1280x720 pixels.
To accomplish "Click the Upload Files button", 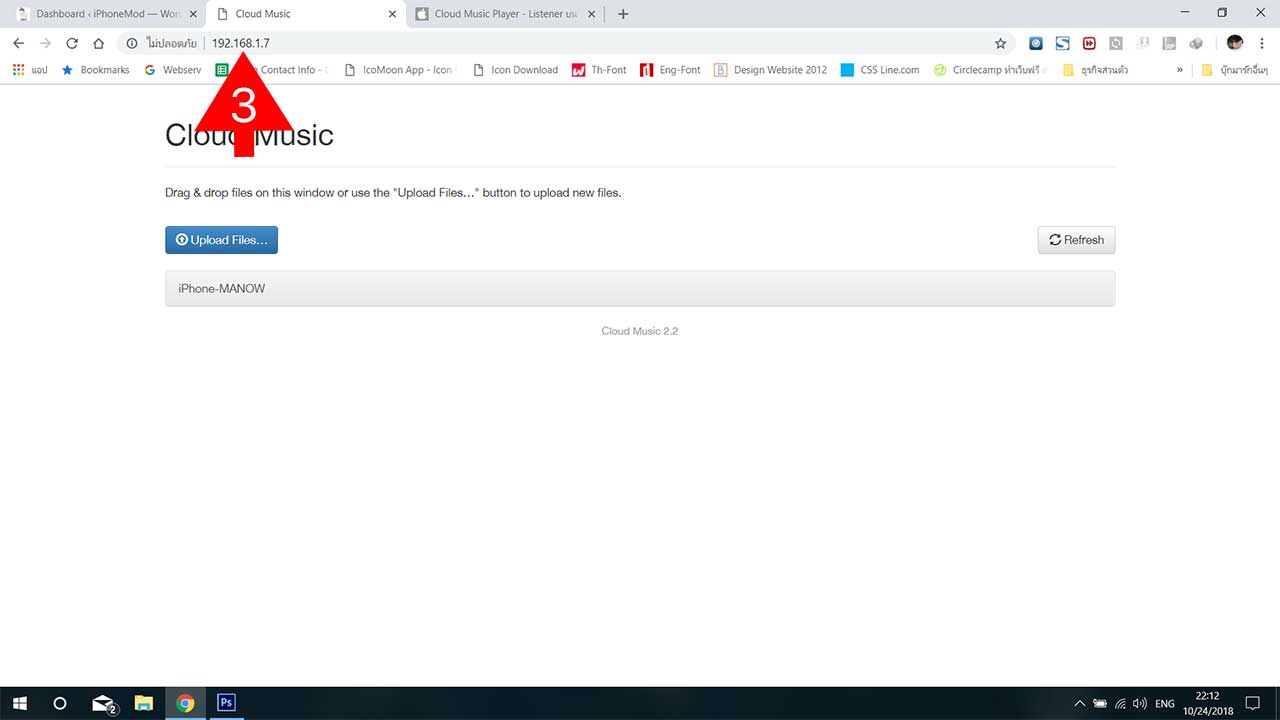I will tap(221, 240).
